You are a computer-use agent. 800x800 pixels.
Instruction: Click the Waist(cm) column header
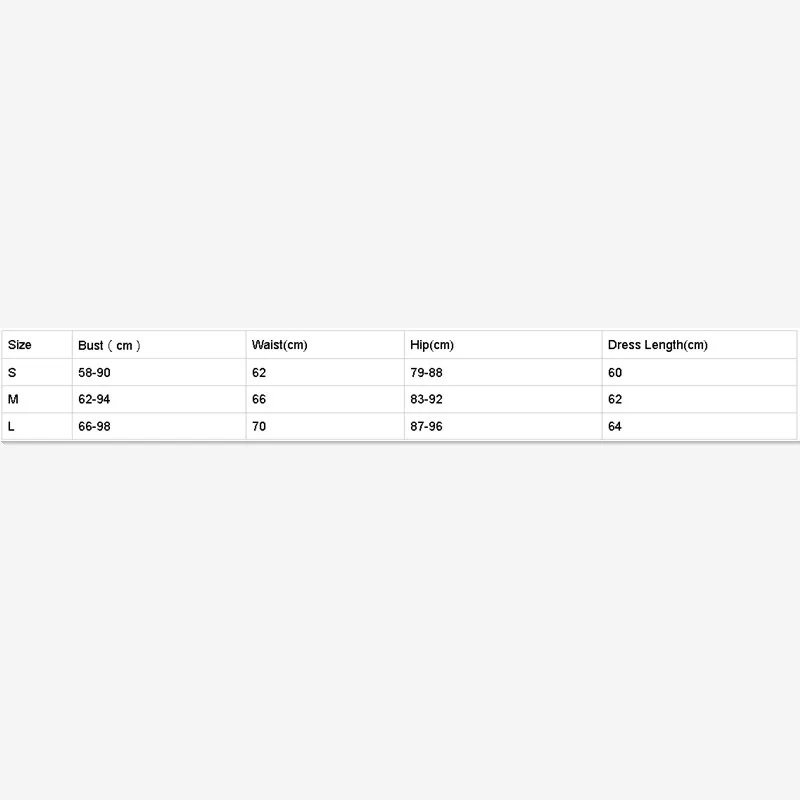click(x=325, y=345)
